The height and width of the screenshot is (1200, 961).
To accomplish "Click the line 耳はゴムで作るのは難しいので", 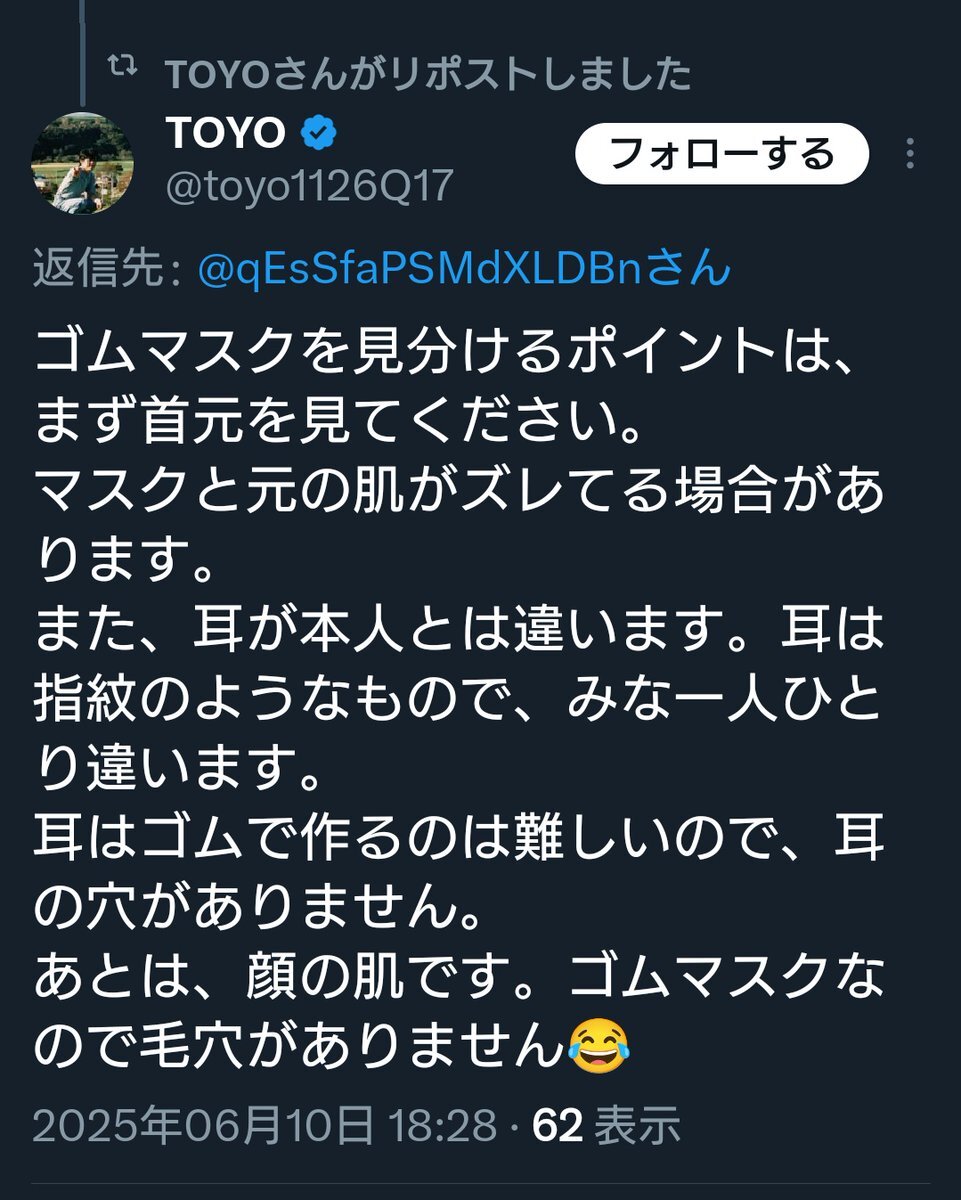I will point(459,838).
